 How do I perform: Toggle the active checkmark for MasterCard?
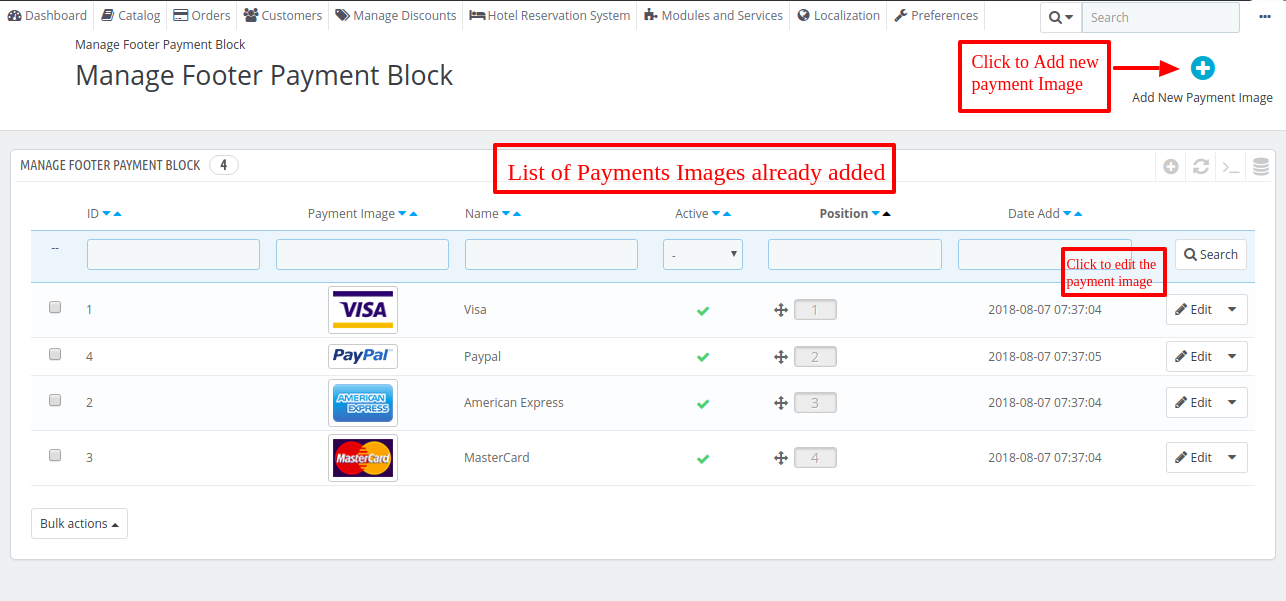tap(703, 459)
